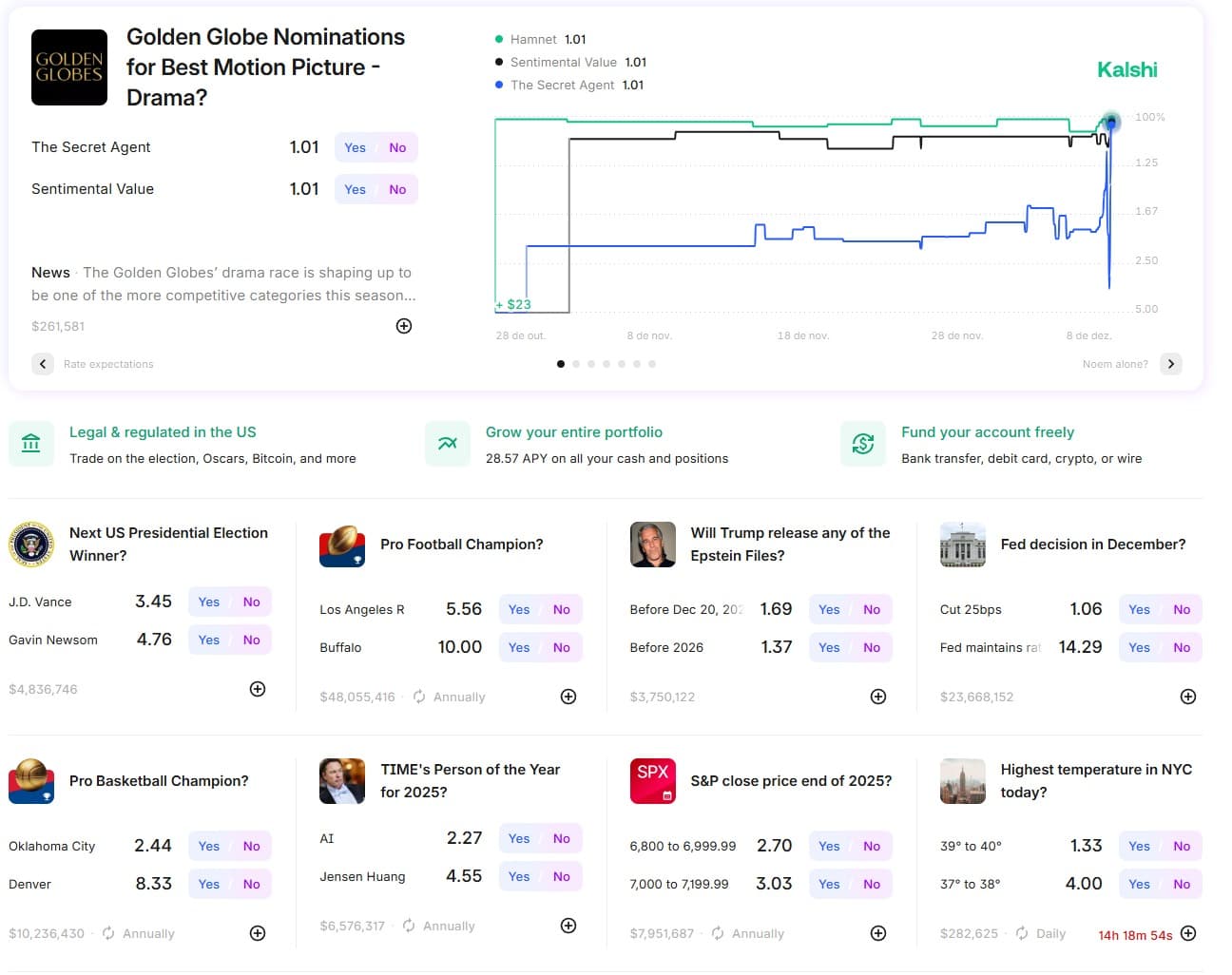Click plus icon on Epstein Files card
Viewport: 1232px width, 975px height.
878,697
